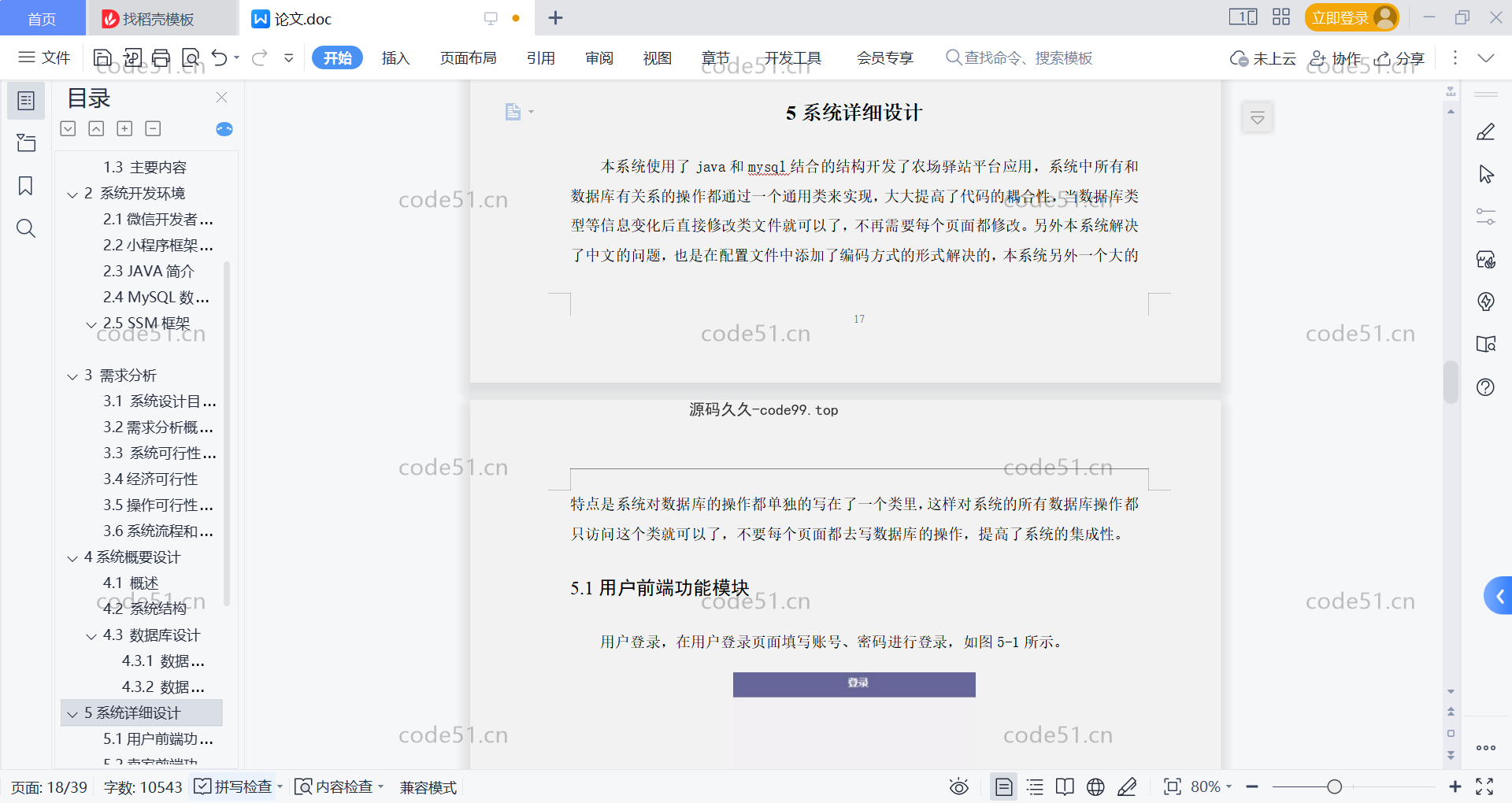Viewport: 1512px width, 803px height.
Task: Switch to web layout view
Action: (1095, 786)
